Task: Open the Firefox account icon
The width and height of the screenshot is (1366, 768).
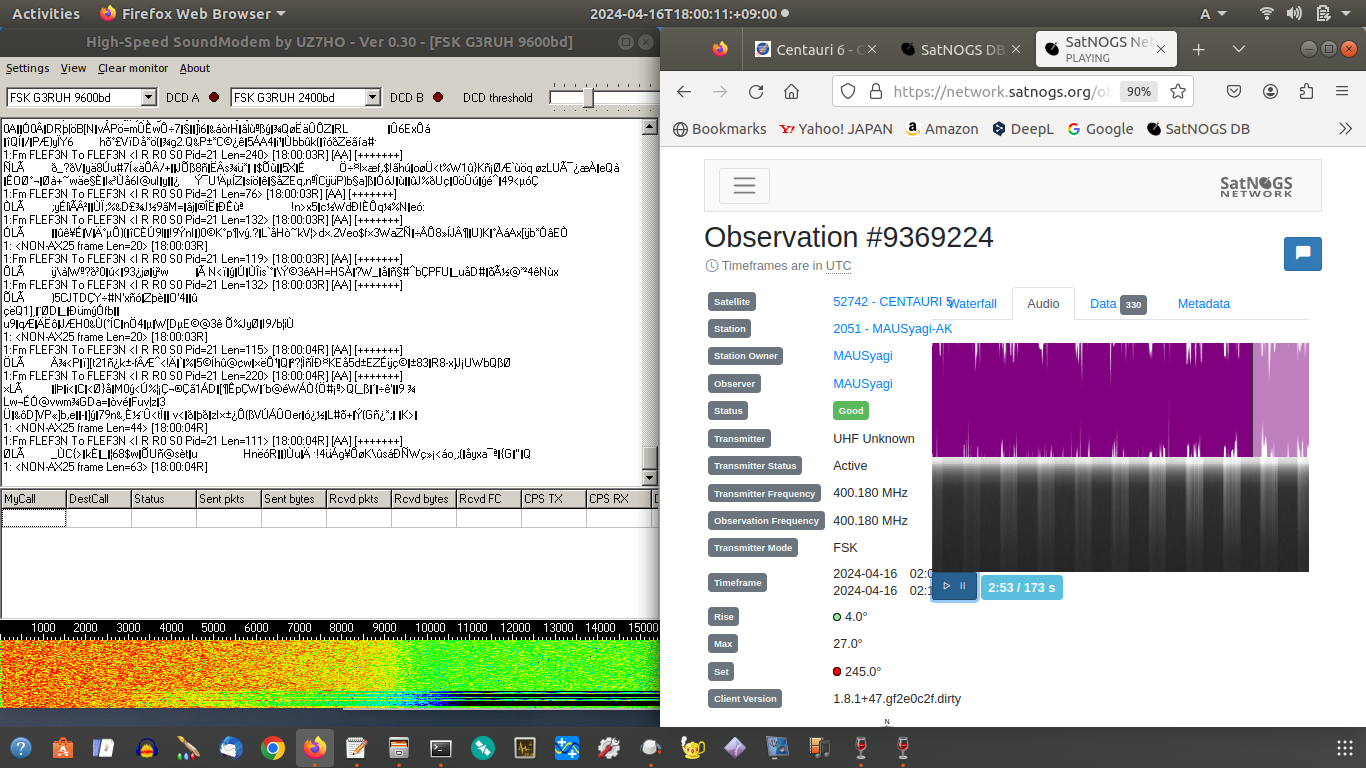Action: tap(1270, 91)
